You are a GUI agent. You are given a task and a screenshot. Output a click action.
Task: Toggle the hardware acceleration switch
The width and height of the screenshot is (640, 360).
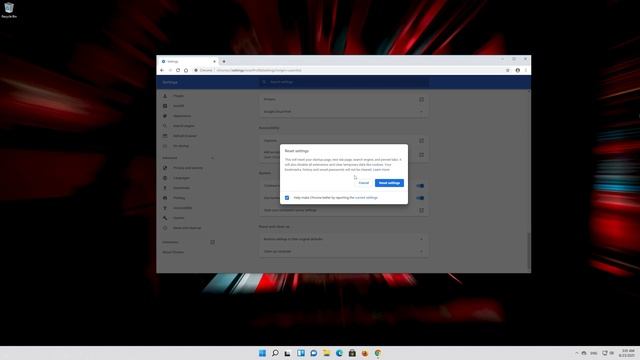coord(420,198)
